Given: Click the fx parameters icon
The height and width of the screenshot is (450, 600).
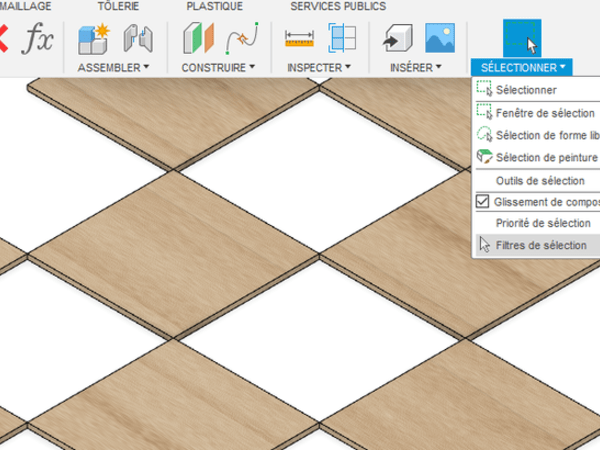Looking at the screenshot, I should coord(38,40).
